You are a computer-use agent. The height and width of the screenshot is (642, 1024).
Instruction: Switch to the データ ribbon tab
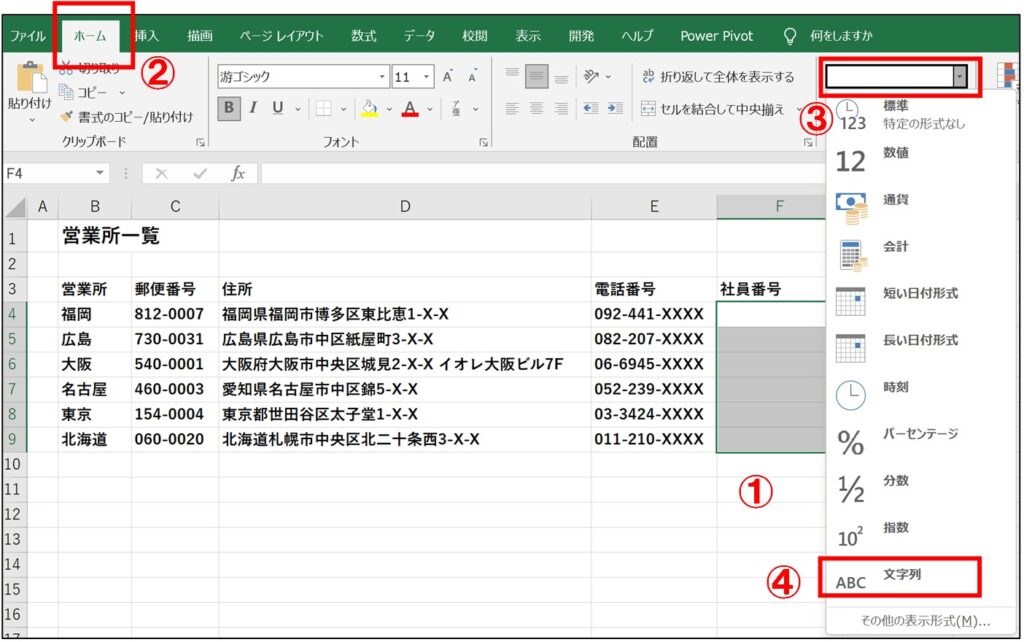(418, 33)
